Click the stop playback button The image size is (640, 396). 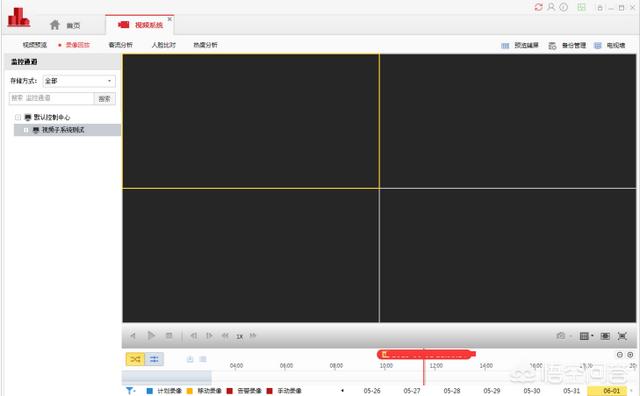coord(169,336)
